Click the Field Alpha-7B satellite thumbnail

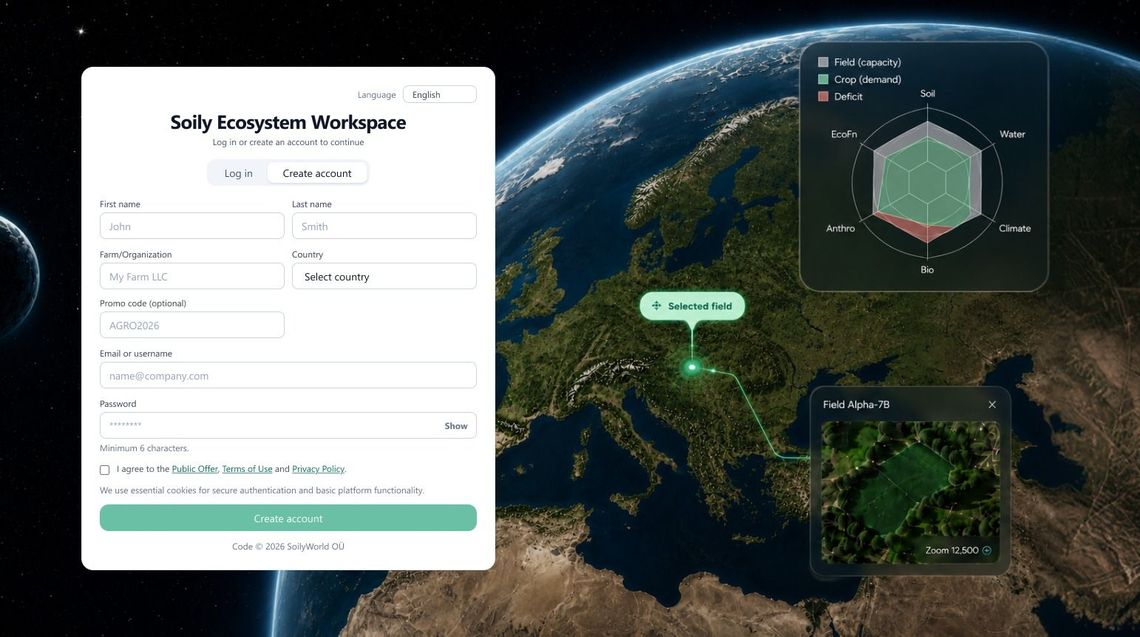(x=910, y=492)
